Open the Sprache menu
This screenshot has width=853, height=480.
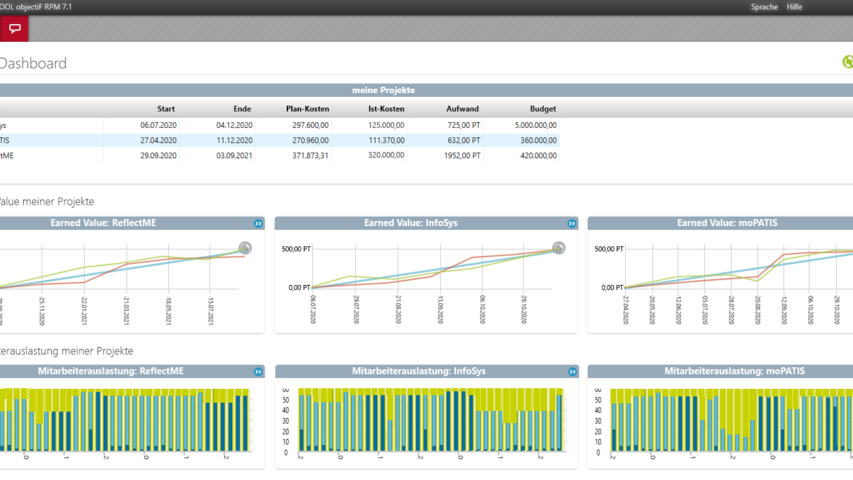(764, 7)
